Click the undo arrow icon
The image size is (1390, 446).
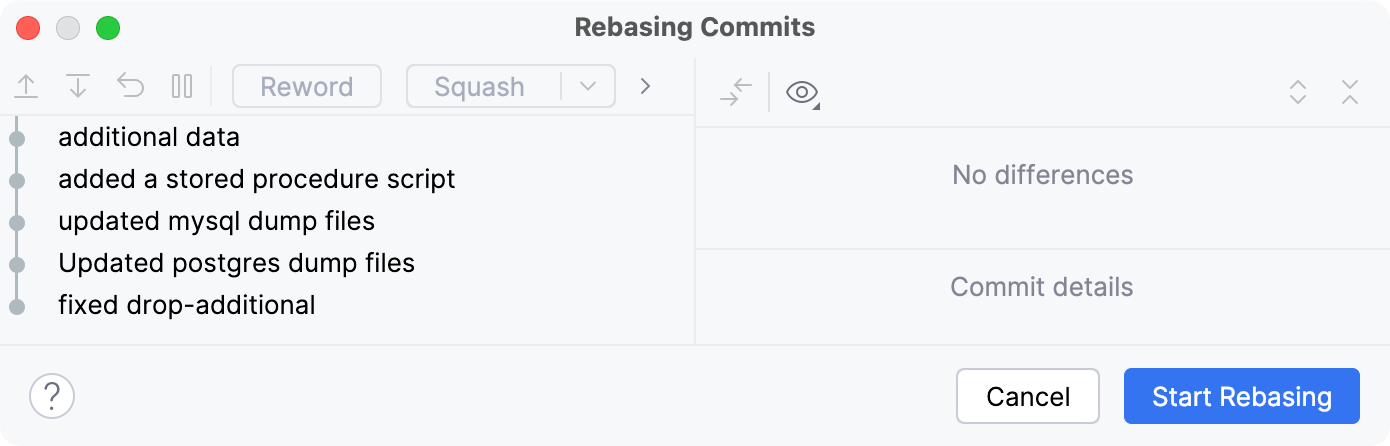[130, 87]
